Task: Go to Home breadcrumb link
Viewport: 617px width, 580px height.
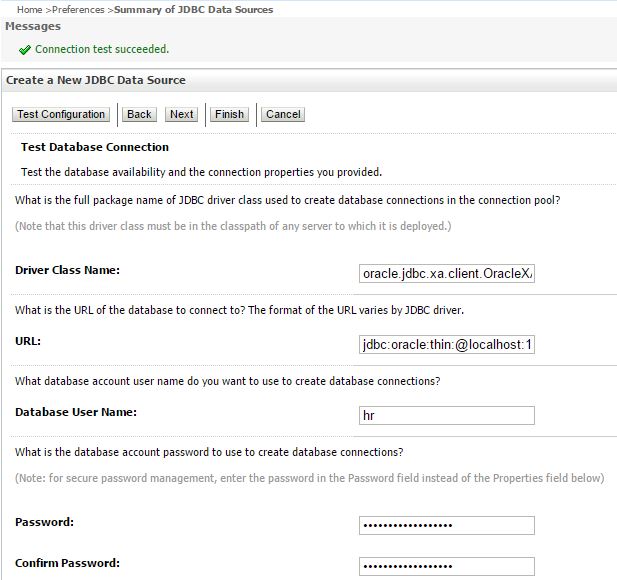Action: tap(29, 10)
